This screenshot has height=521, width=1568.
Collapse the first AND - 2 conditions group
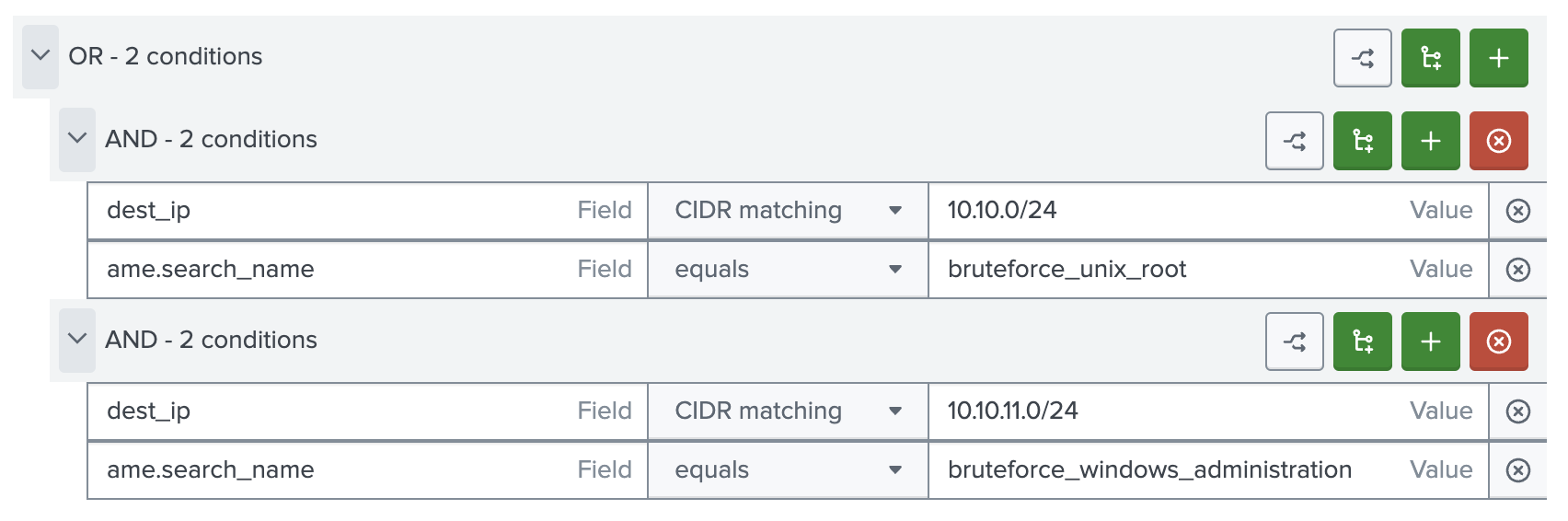point(77,139)
